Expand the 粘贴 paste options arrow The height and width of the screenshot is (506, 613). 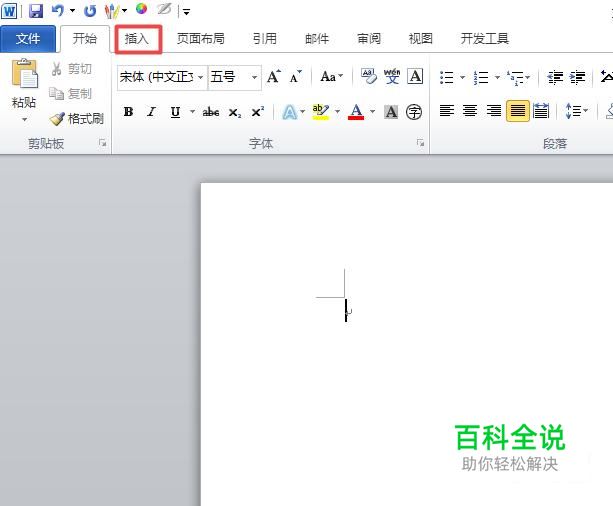(24, 119)
